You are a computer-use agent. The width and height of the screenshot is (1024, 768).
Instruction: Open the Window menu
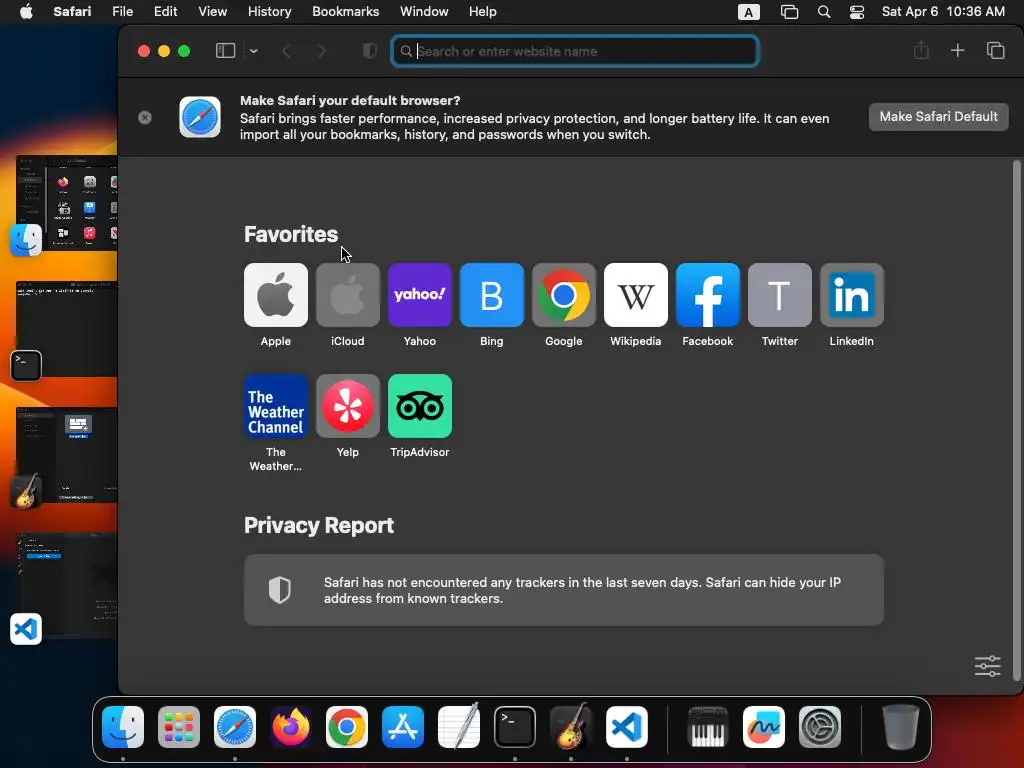(x=424, y=12)
